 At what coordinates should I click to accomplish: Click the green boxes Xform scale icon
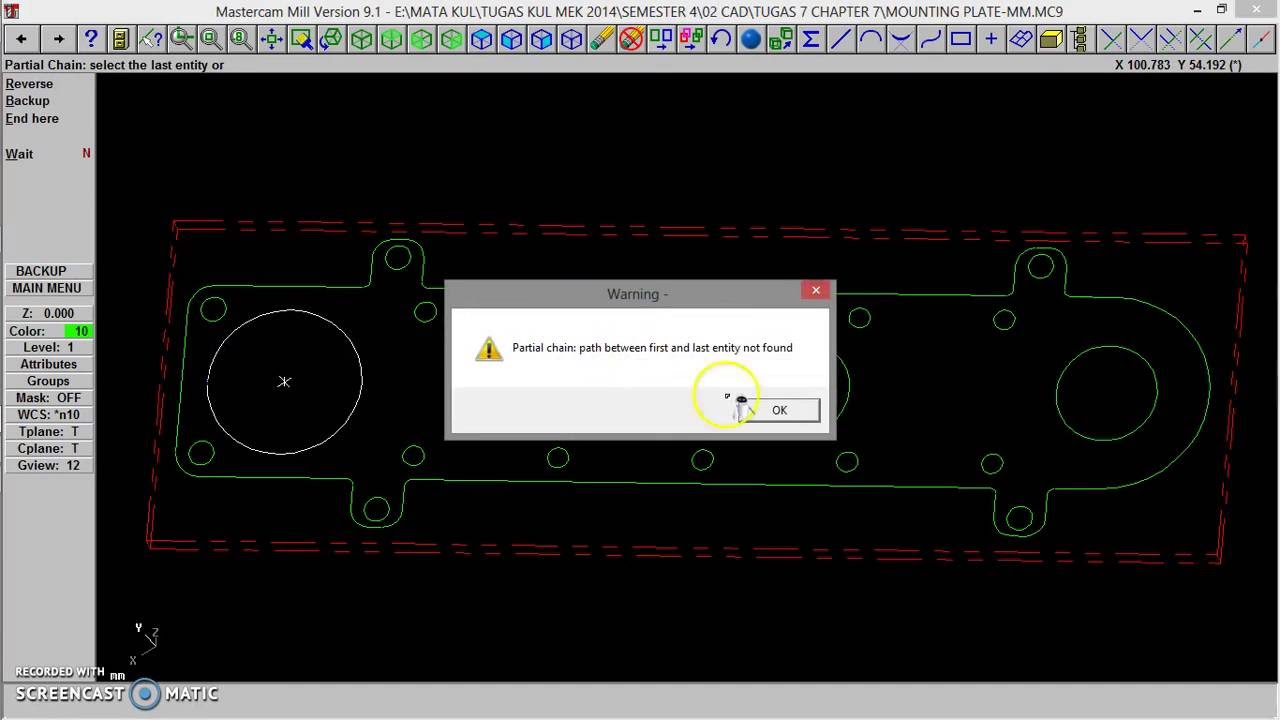[x=781, y=39]
